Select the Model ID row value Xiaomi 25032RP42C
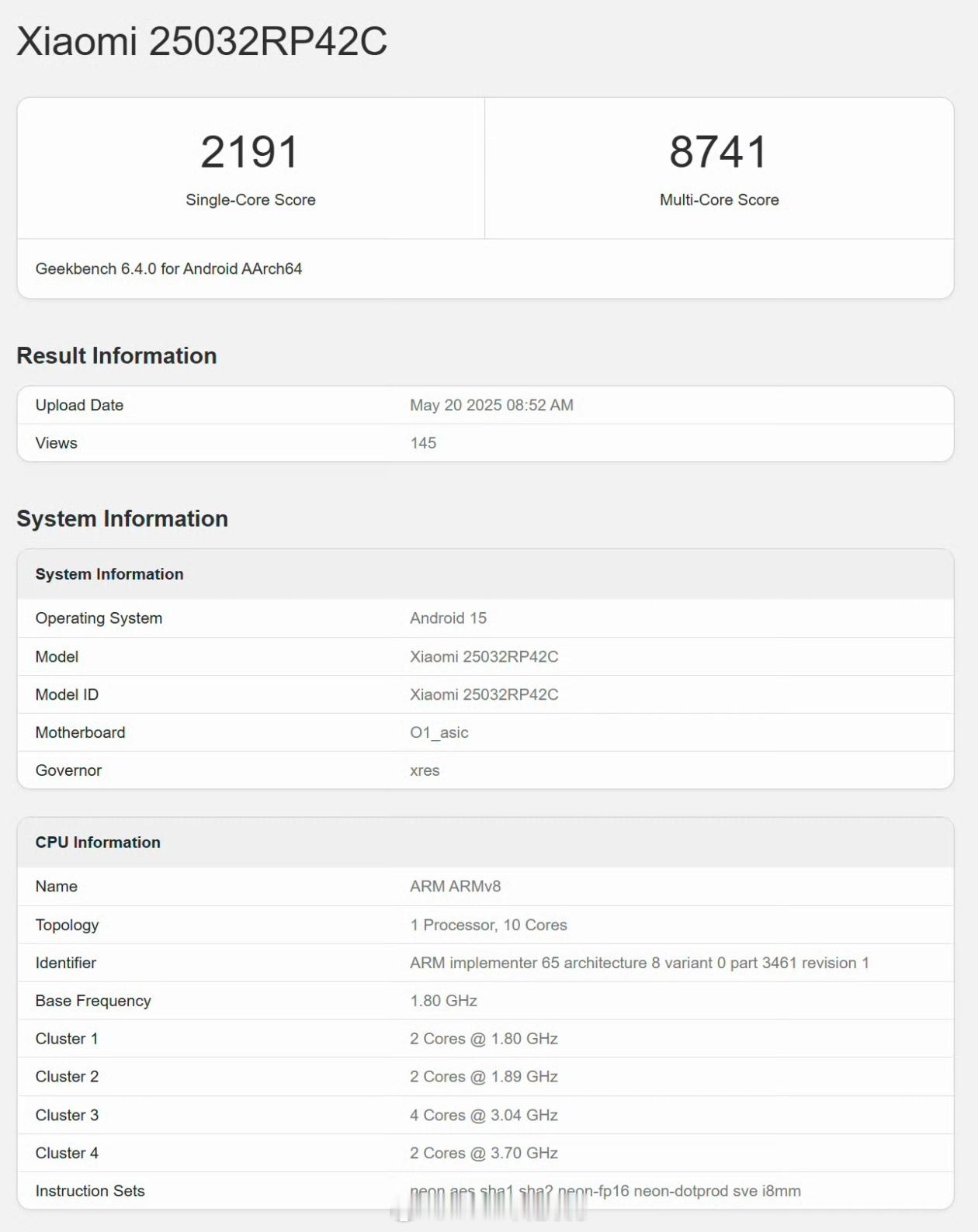This screenshot has width=978, height=1232. click(x=484, y=694)
